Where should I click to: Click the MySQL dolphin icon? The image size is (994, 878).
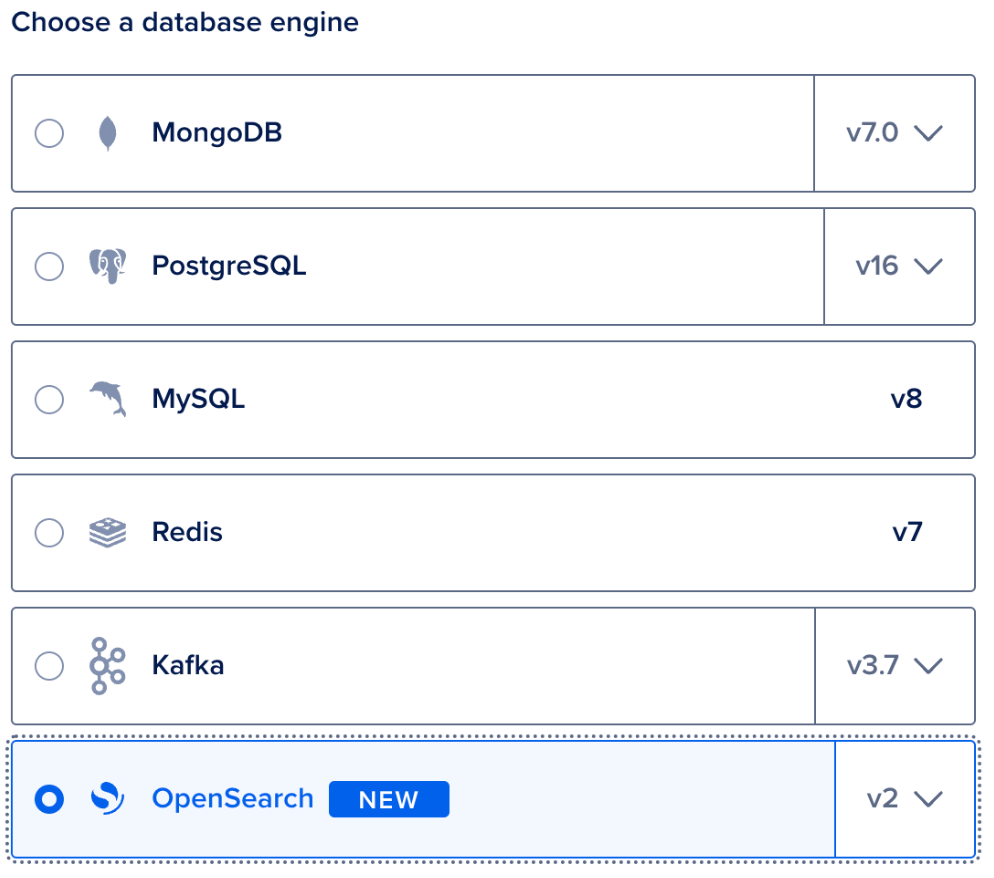click(x=108, y=399)
